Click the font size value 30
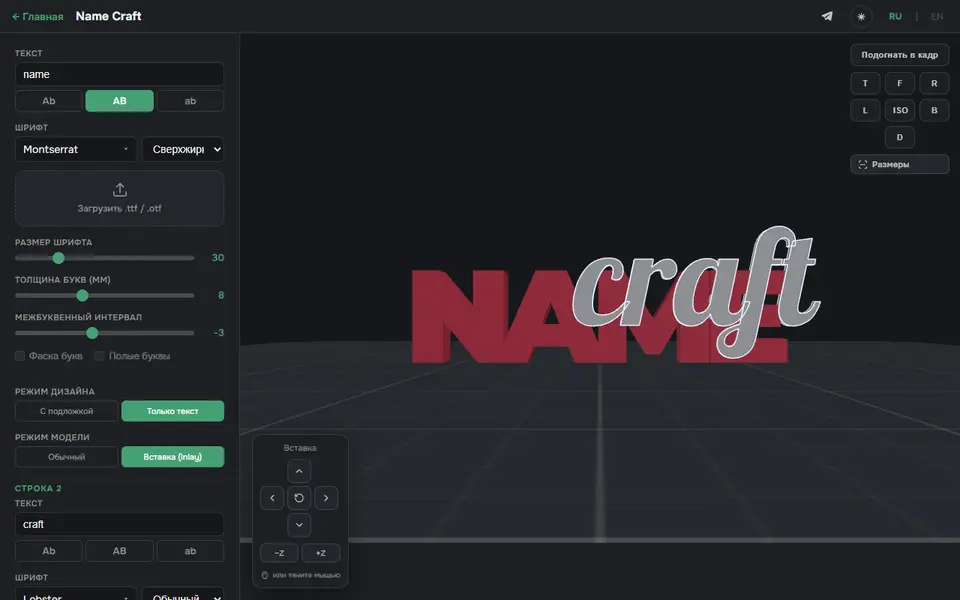960x600 pixels. (217, 258)
